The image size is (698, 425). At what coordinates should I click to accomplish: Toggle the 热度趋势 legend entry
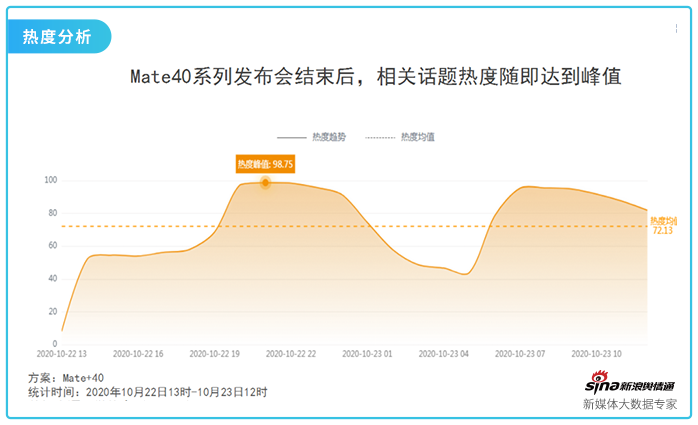point(312,137)
